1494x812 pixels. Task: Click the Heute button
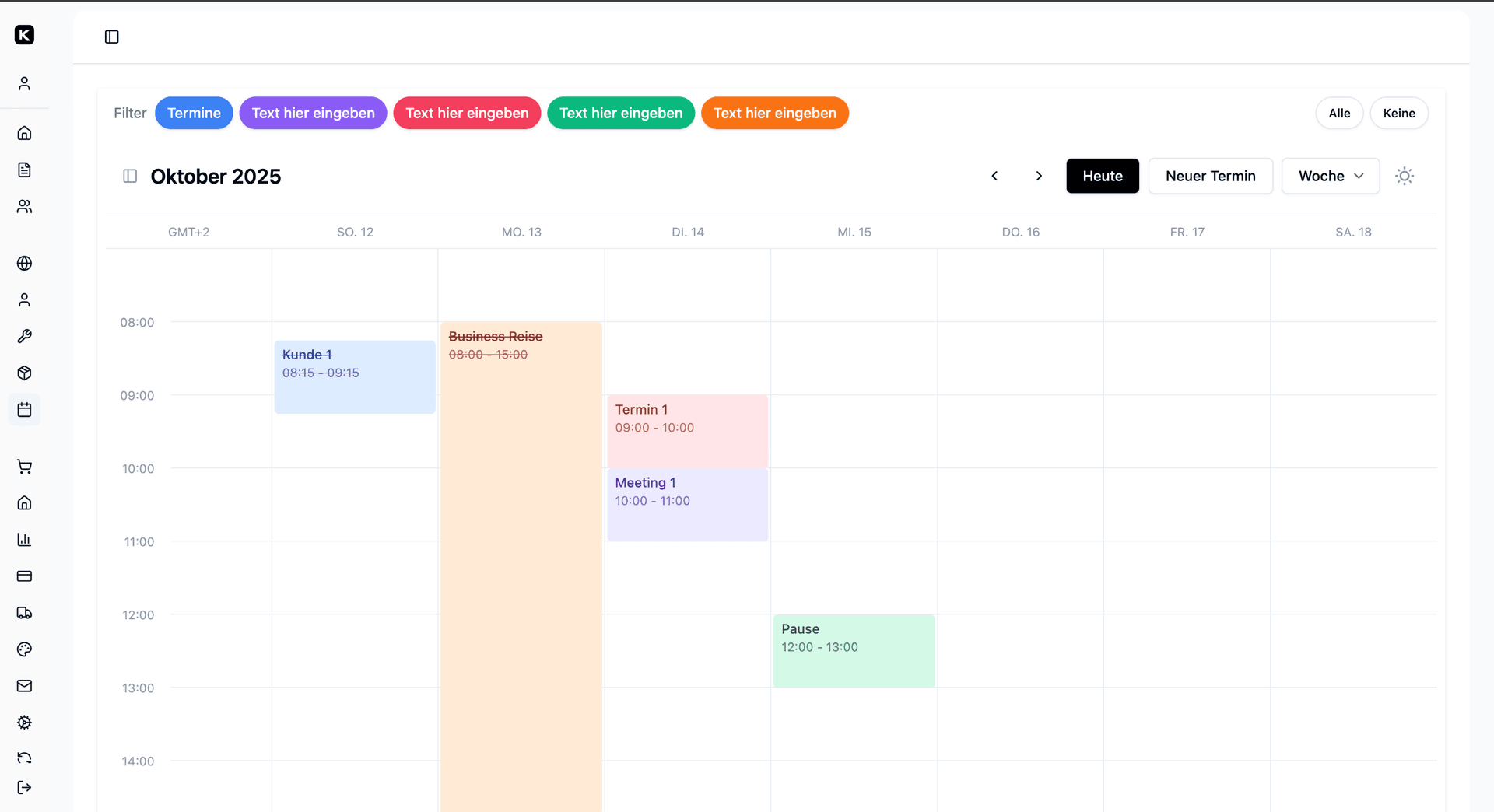coord(1102,177)
